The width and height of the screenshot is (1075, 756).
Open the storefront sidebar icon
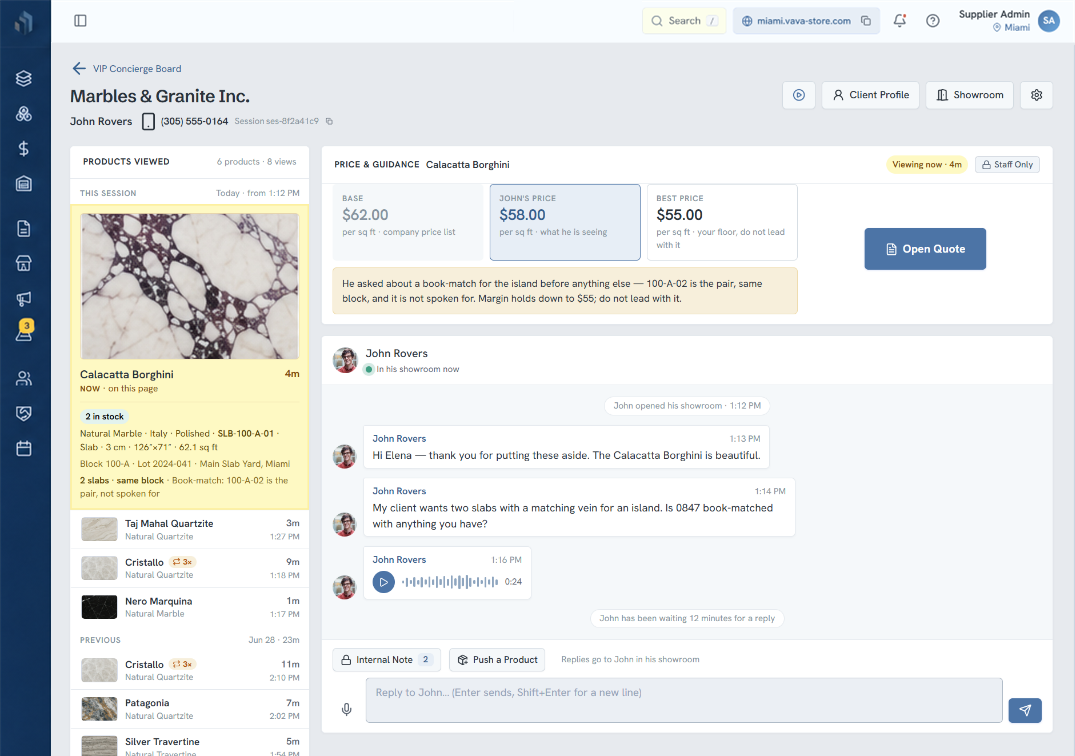(x=24, y=263)
